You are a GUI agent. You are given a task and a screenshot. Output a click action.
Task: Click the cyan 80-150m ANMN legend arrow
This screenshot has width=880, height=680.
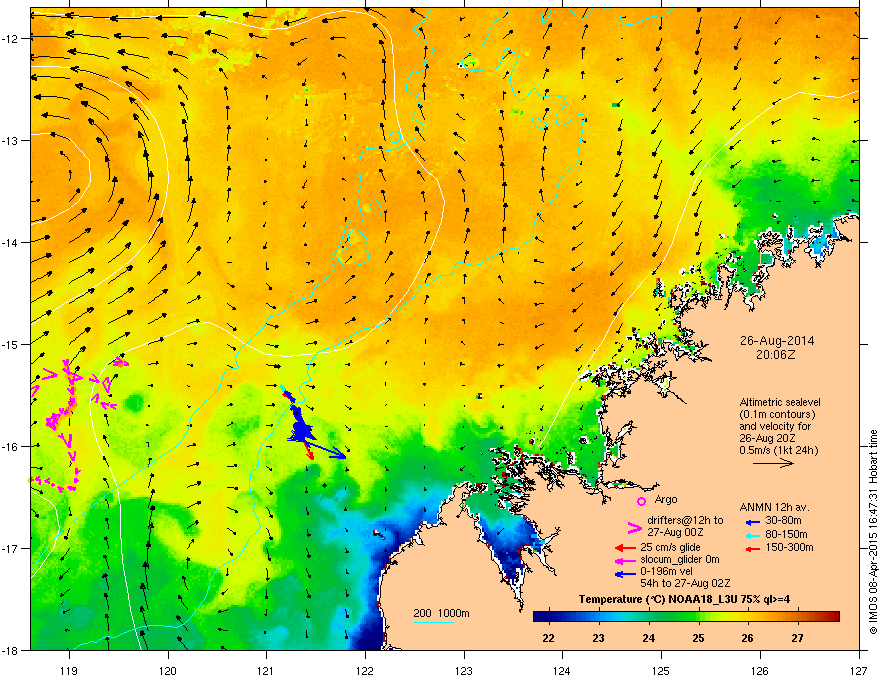coord(752,535)
